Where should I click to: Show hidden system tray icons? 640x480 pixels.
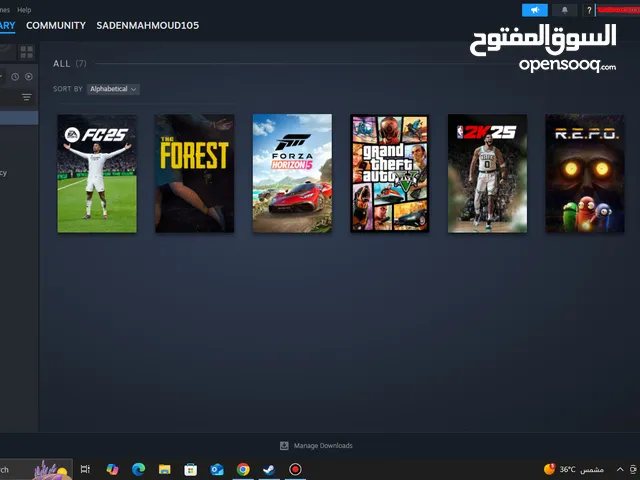[620, 469]
